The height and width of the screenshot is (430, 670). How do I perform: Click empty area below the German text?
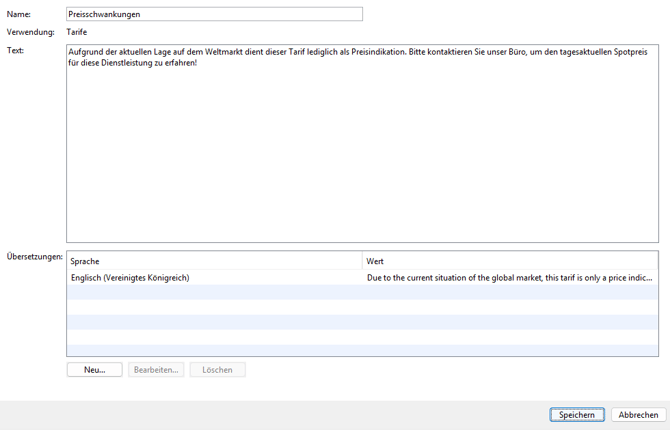[362, 160]
